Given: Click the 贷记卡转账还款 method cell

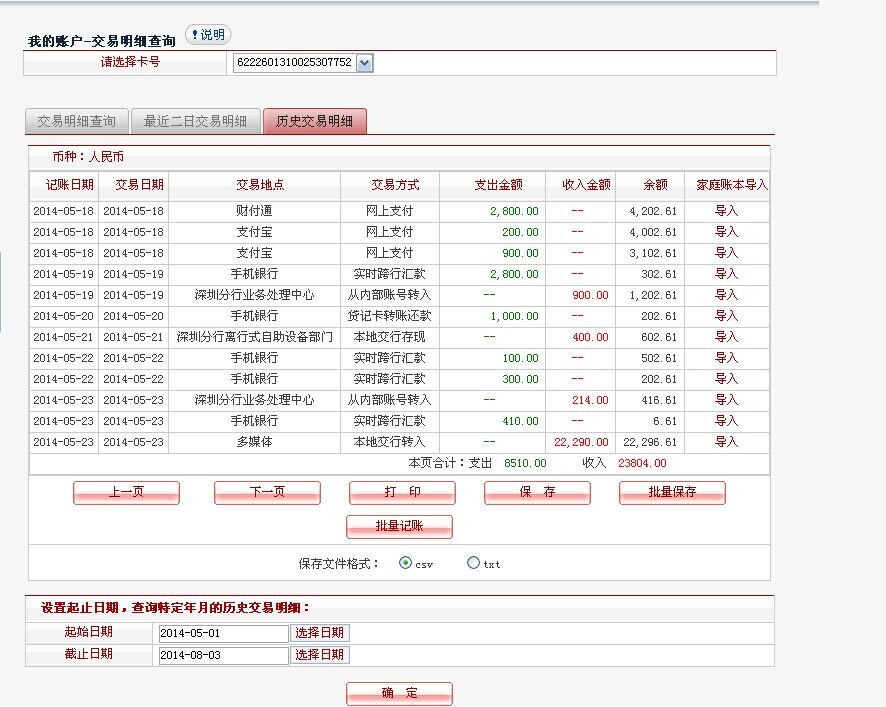Looking at the screenshot, I should click(389, 315).
